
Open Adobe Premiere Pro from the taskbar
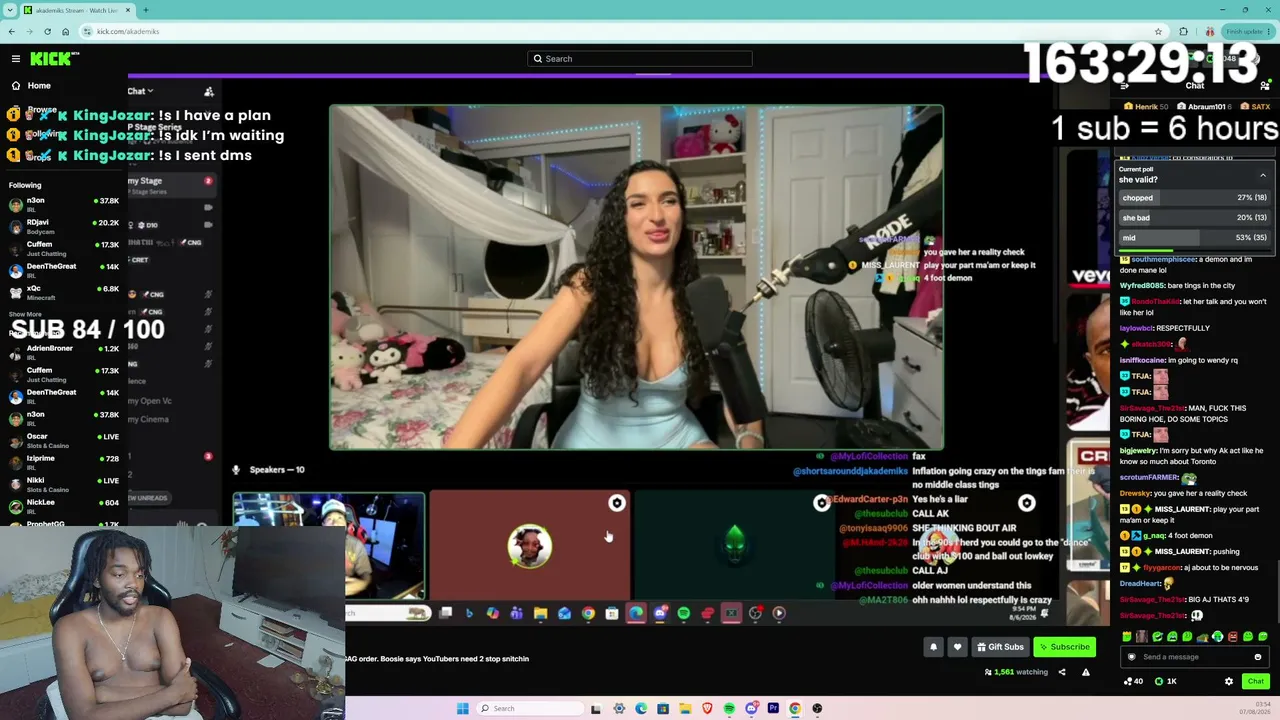click(773, 708)
